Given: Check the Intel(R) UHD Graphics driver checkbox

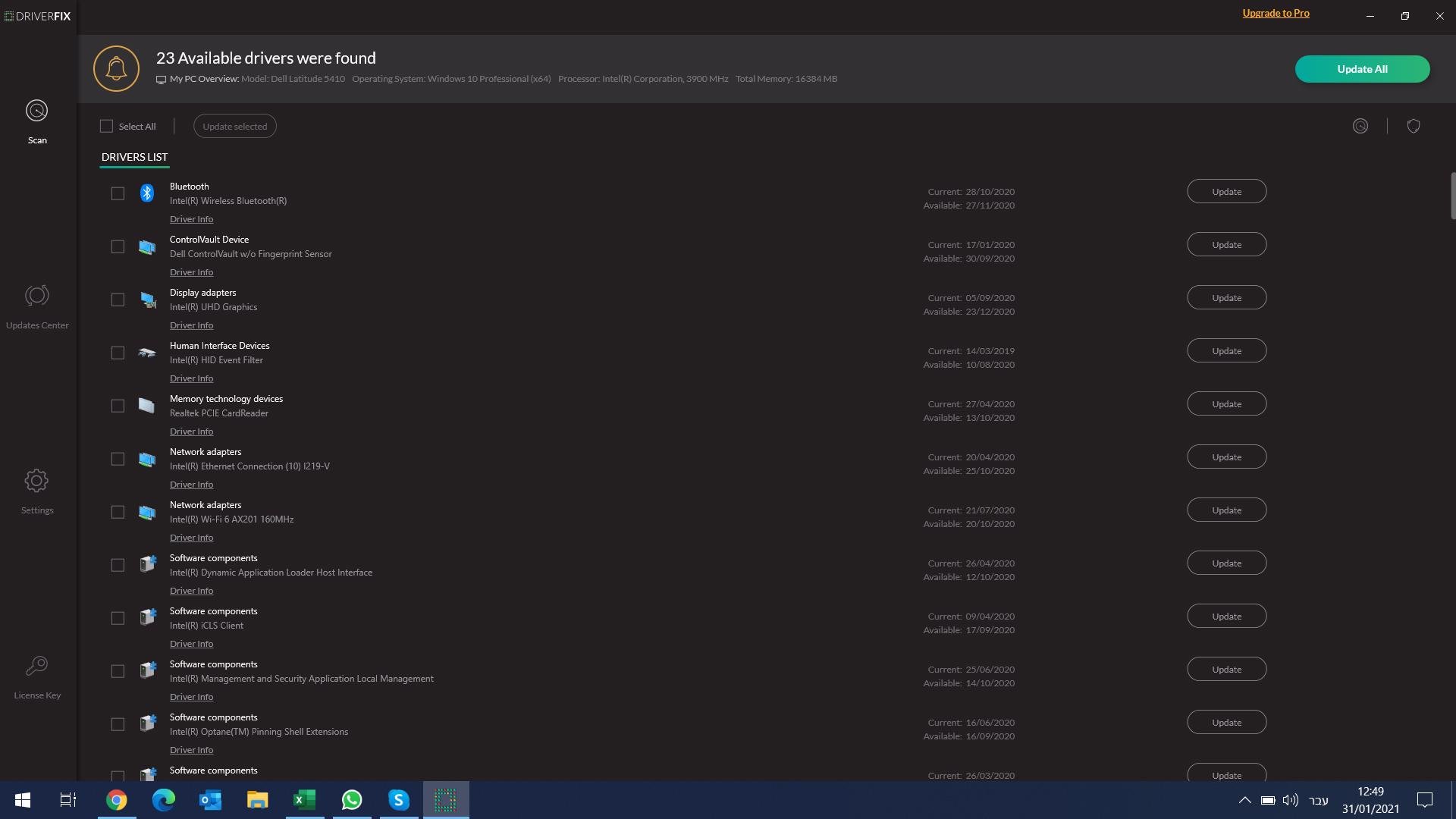Looking at the screenshot, I should [x=118, y=300].
